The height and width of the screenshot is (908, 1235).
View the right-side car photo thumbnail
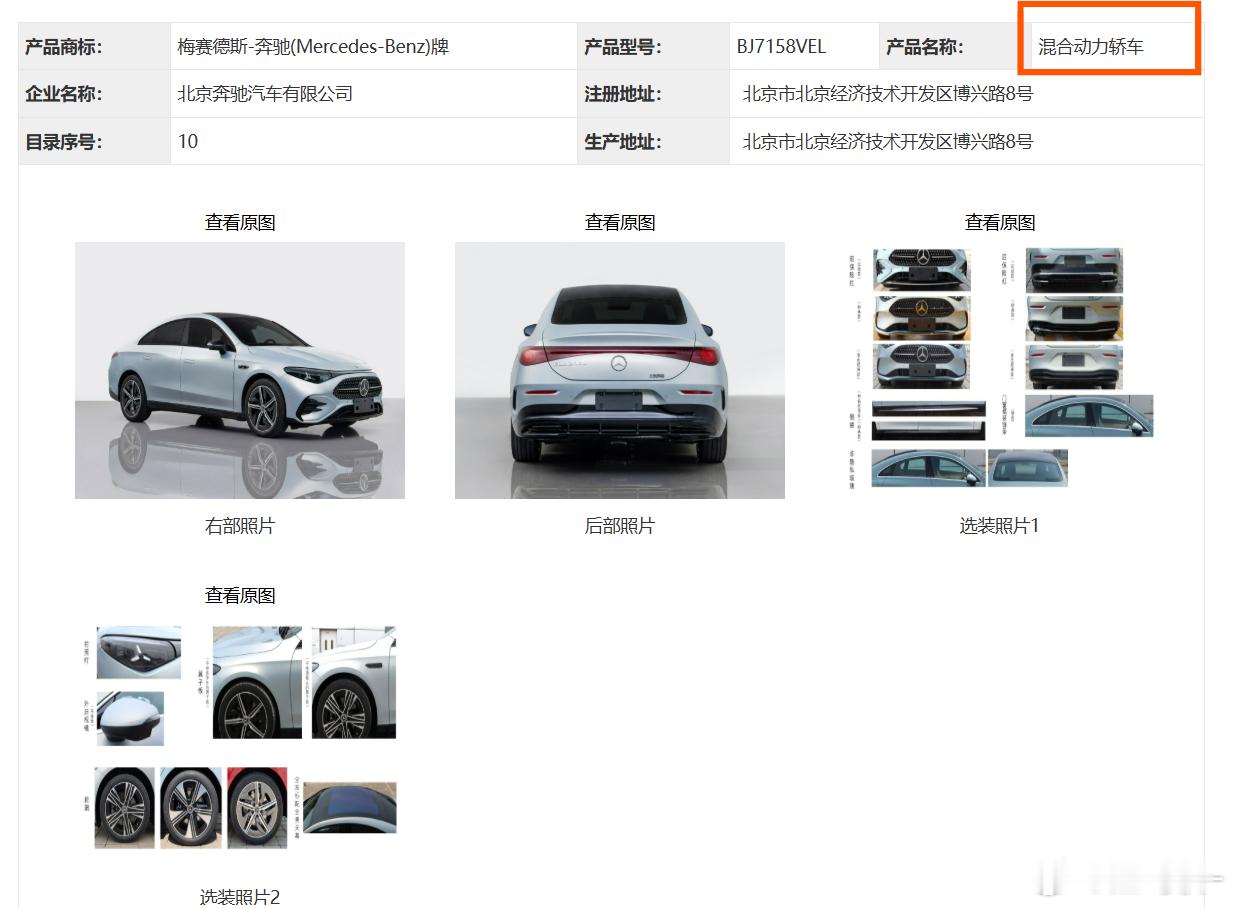[240, 370]
